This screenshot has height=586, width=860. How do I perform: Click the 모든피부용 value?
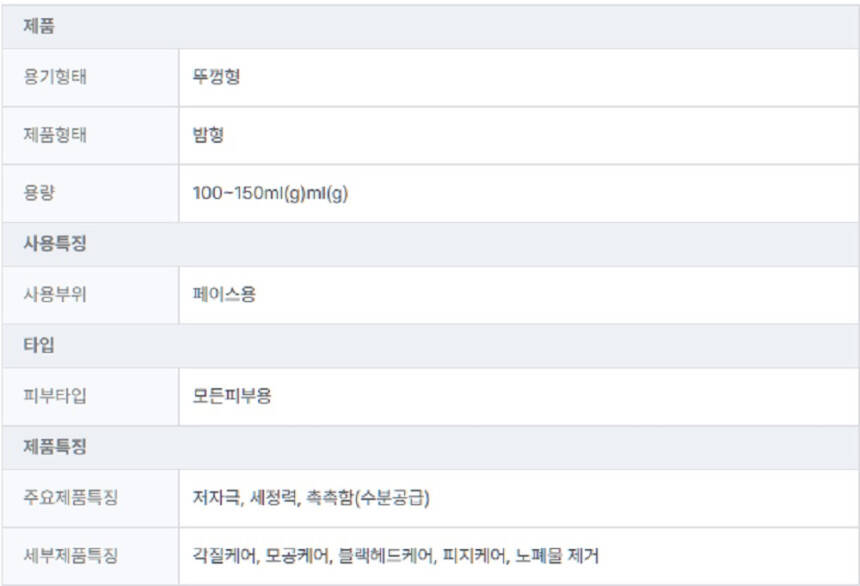(232, 396)
